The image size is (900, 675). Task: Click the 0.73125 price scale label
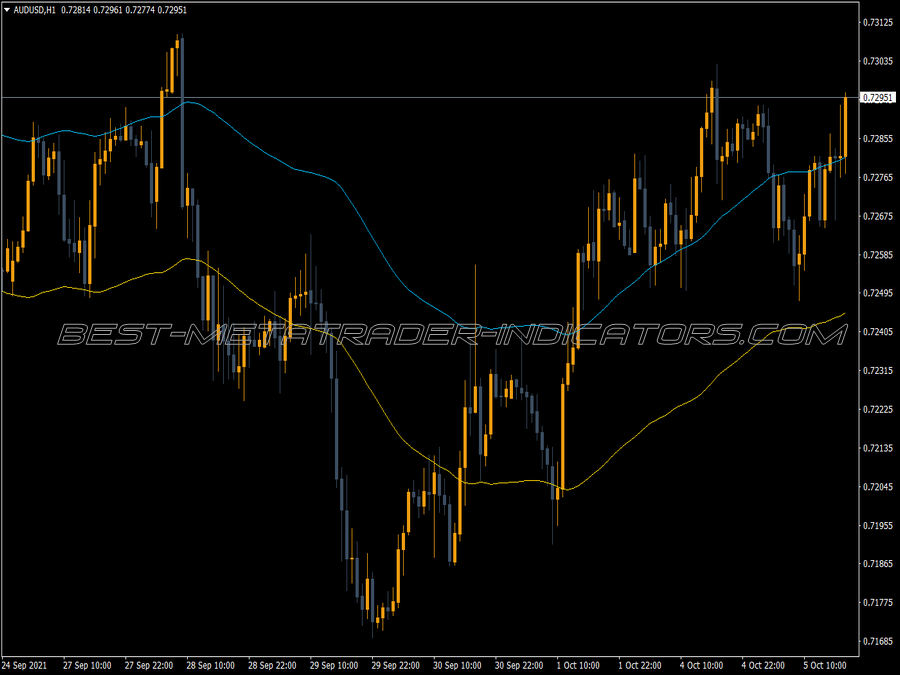click(x=878, y=22)
